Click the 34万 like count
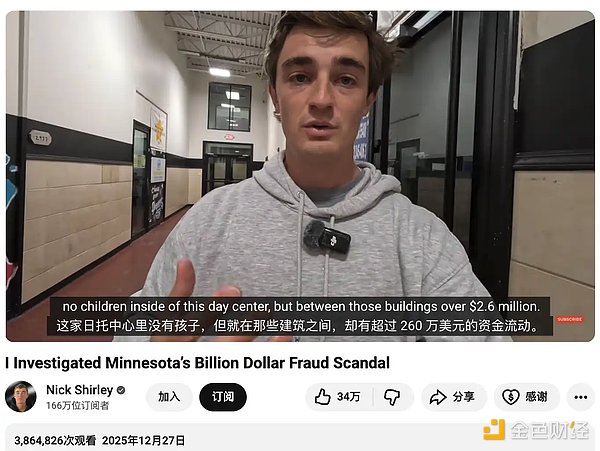 tap(348, 397)
